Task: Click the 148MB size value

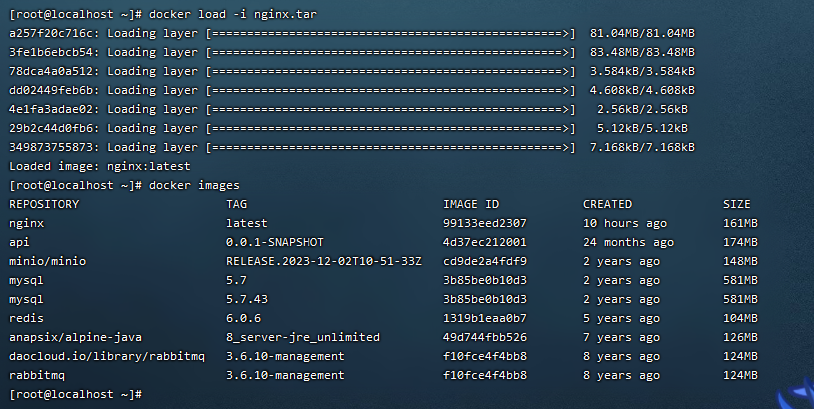Action: pyautogui.click(x=740, y=262)
